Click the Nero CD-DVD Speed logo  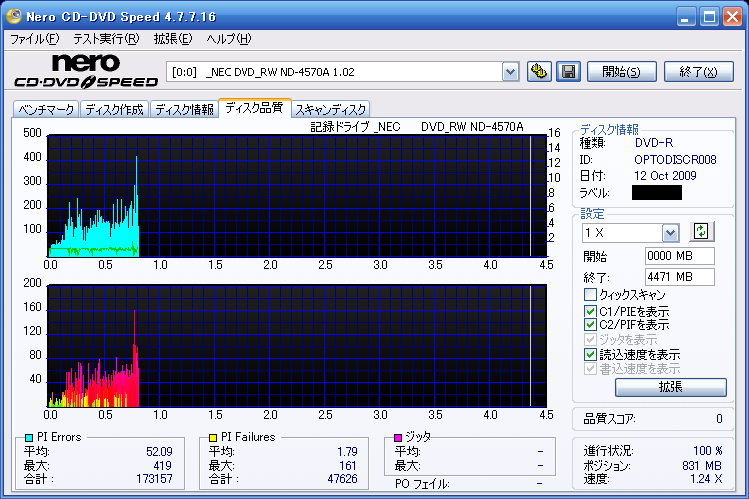click(x=86, y=71)
